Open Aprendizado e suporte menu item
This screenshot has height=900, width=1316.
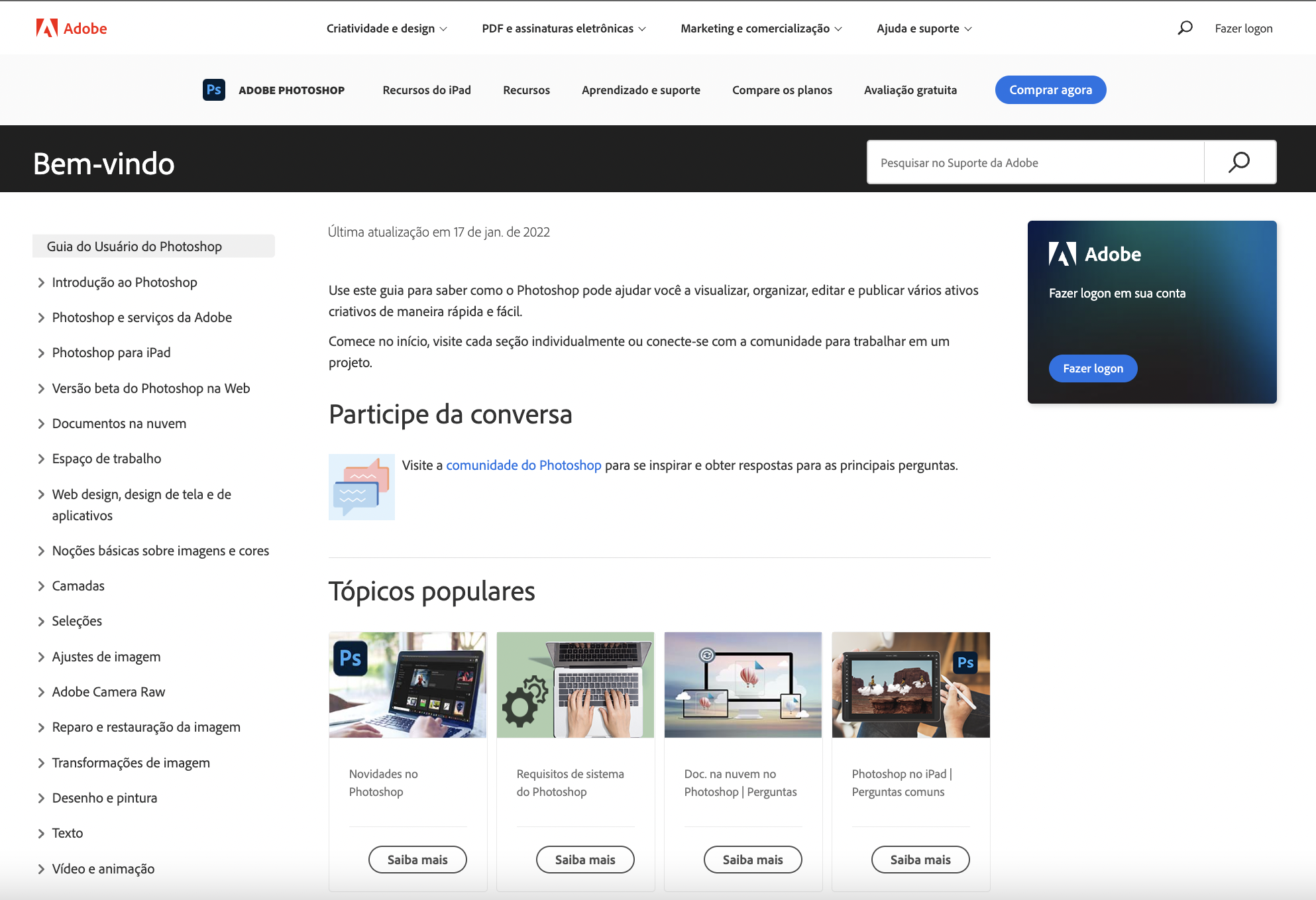pyautogui.click(x=641, y=90)
